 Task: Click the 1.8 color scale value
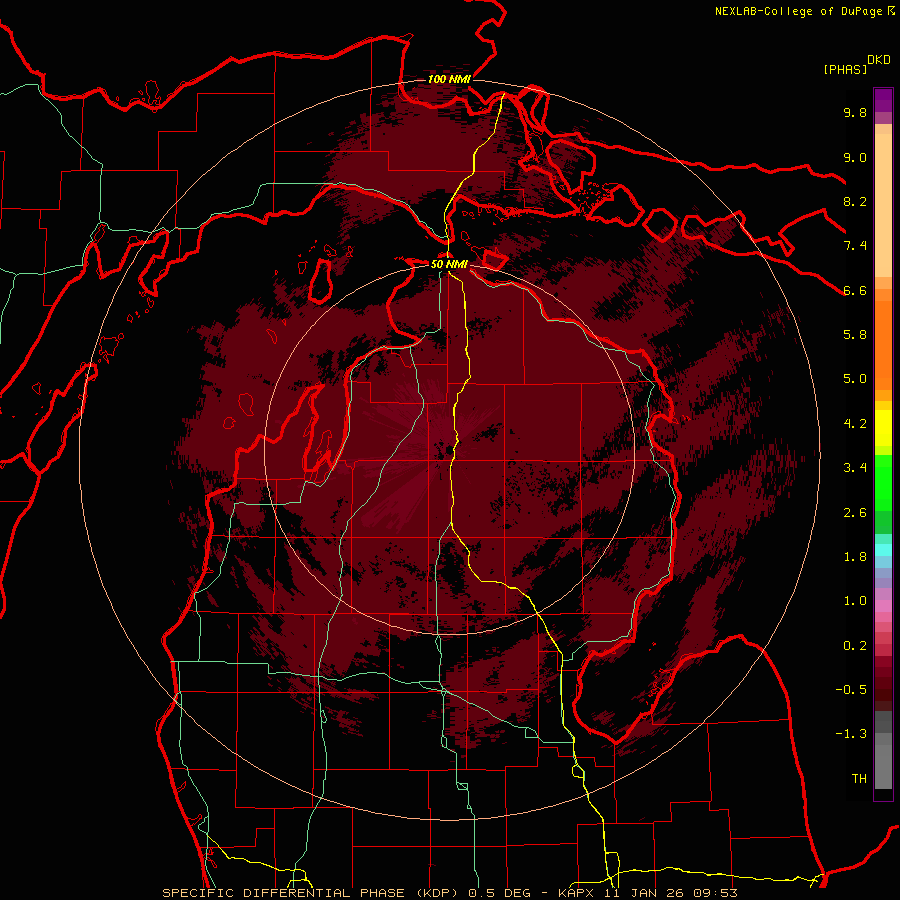855,557
